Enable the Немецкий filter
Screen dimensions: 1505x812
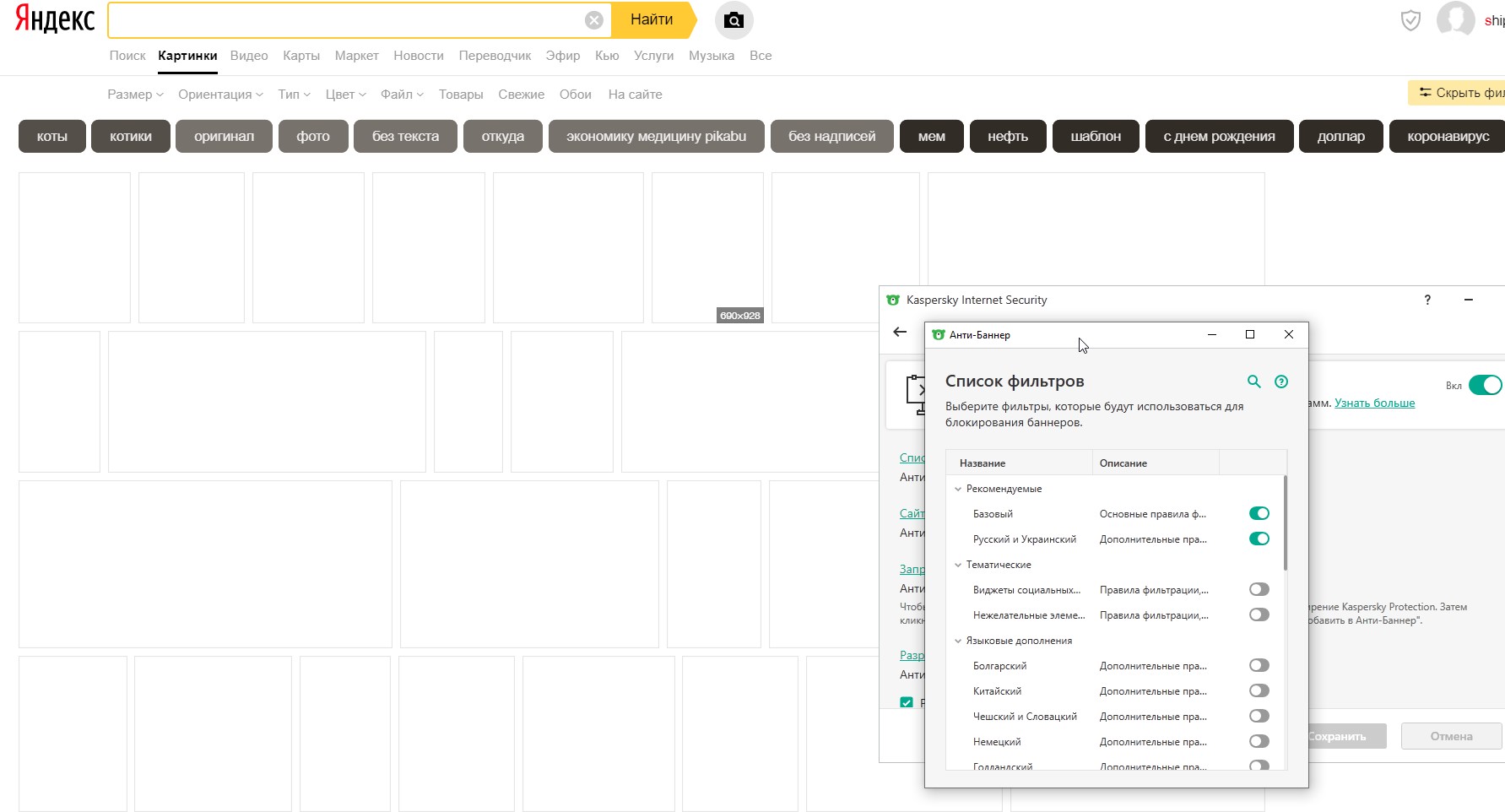coord(1259,741)
